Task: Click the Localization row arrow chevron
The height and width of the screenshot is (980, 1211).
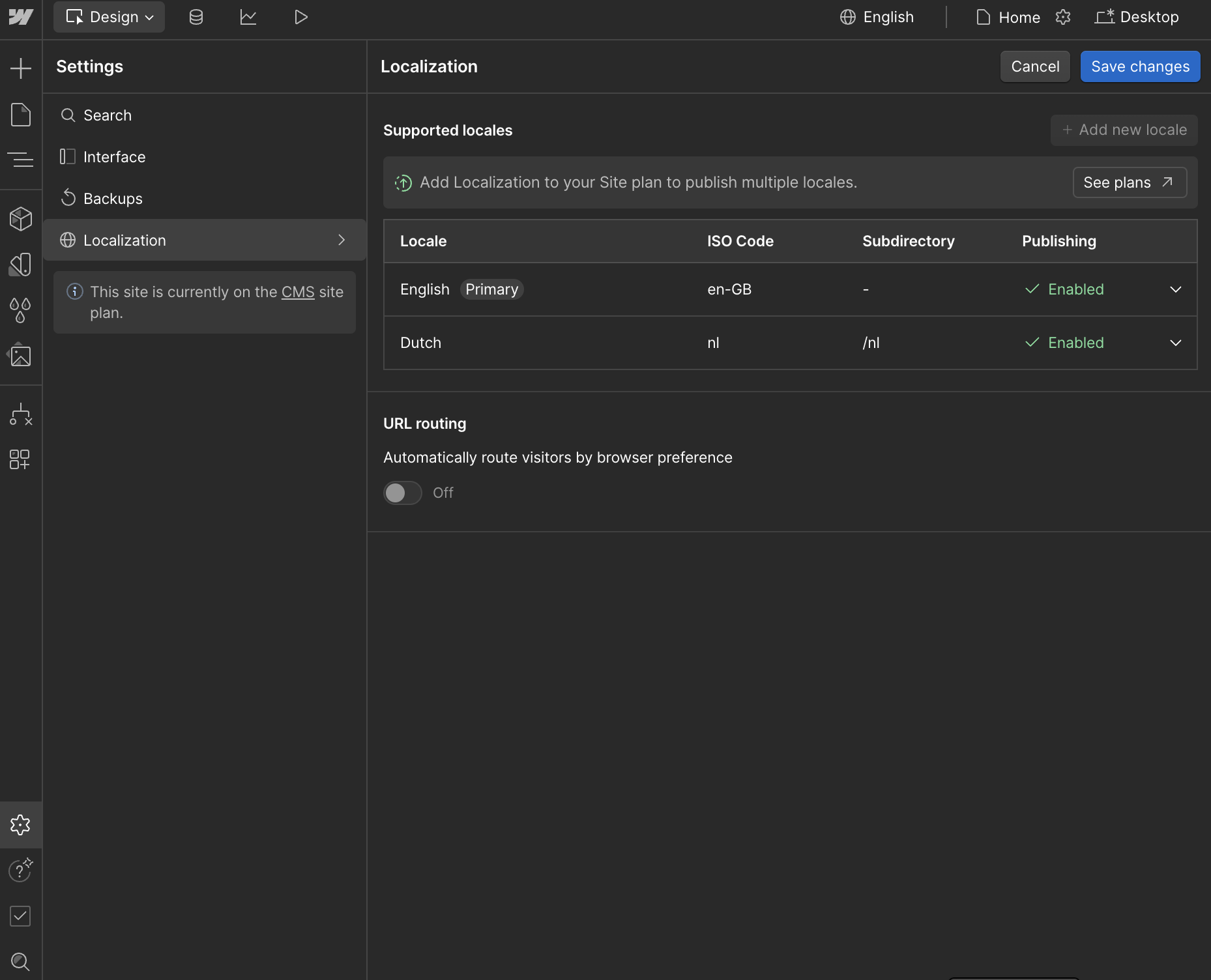Action: [x=342, y=240]
